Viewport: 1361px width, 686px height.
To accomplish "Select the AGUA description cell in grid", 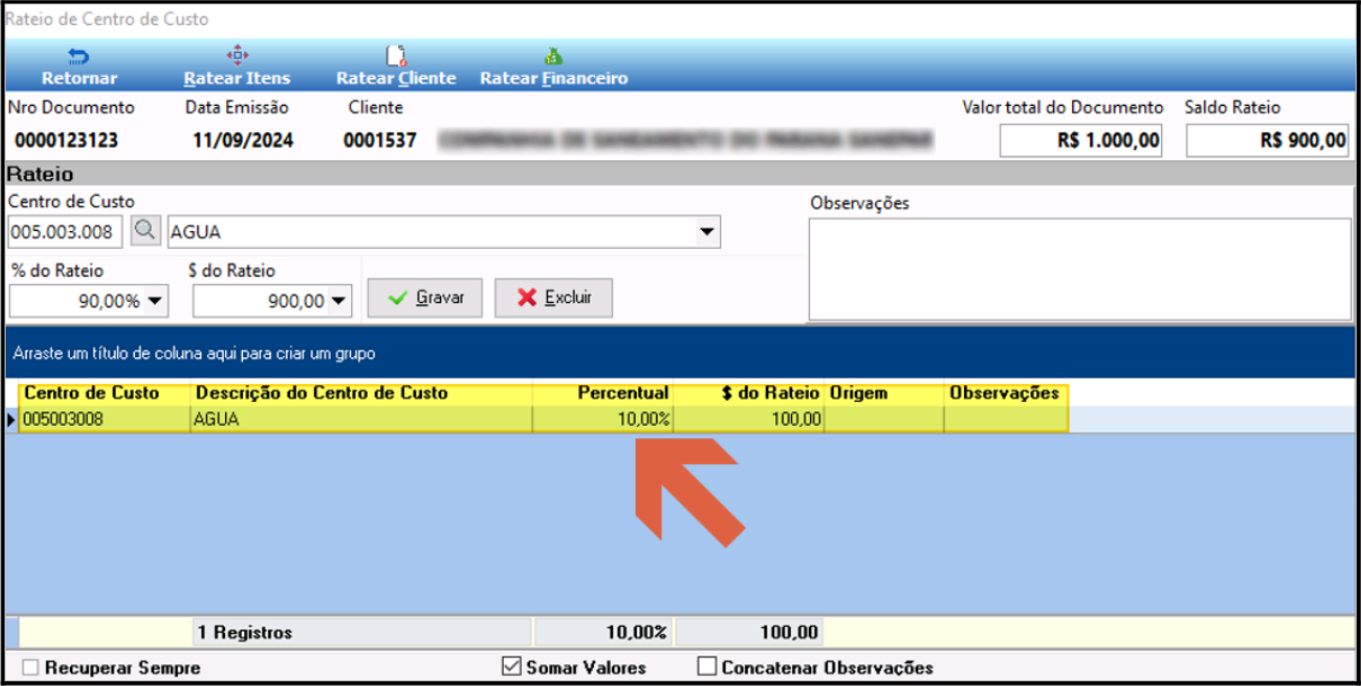I will (x=361, y=420).
